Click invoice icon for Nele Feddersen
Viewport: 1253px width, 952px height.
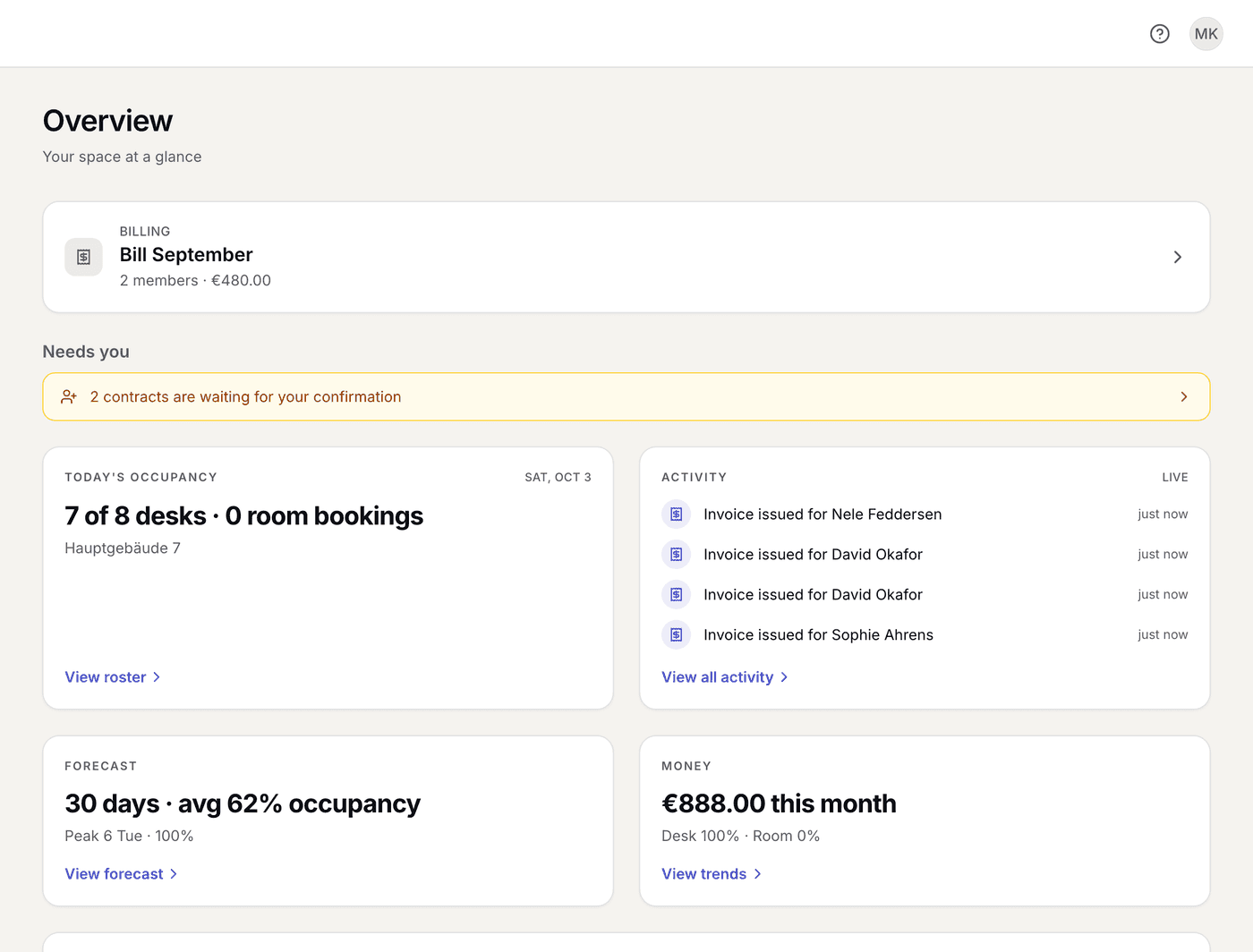point(677,514)
